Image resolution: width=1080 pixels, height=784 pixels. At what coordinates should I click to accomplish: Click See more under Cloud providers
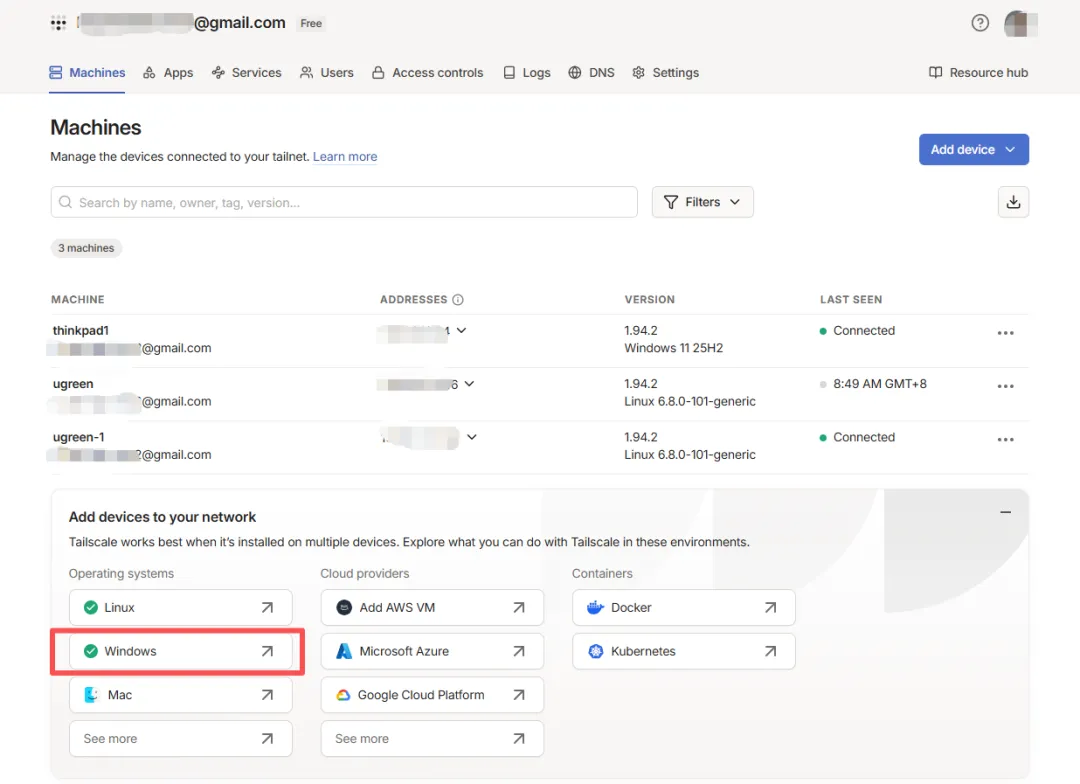(x=432, y=739)
